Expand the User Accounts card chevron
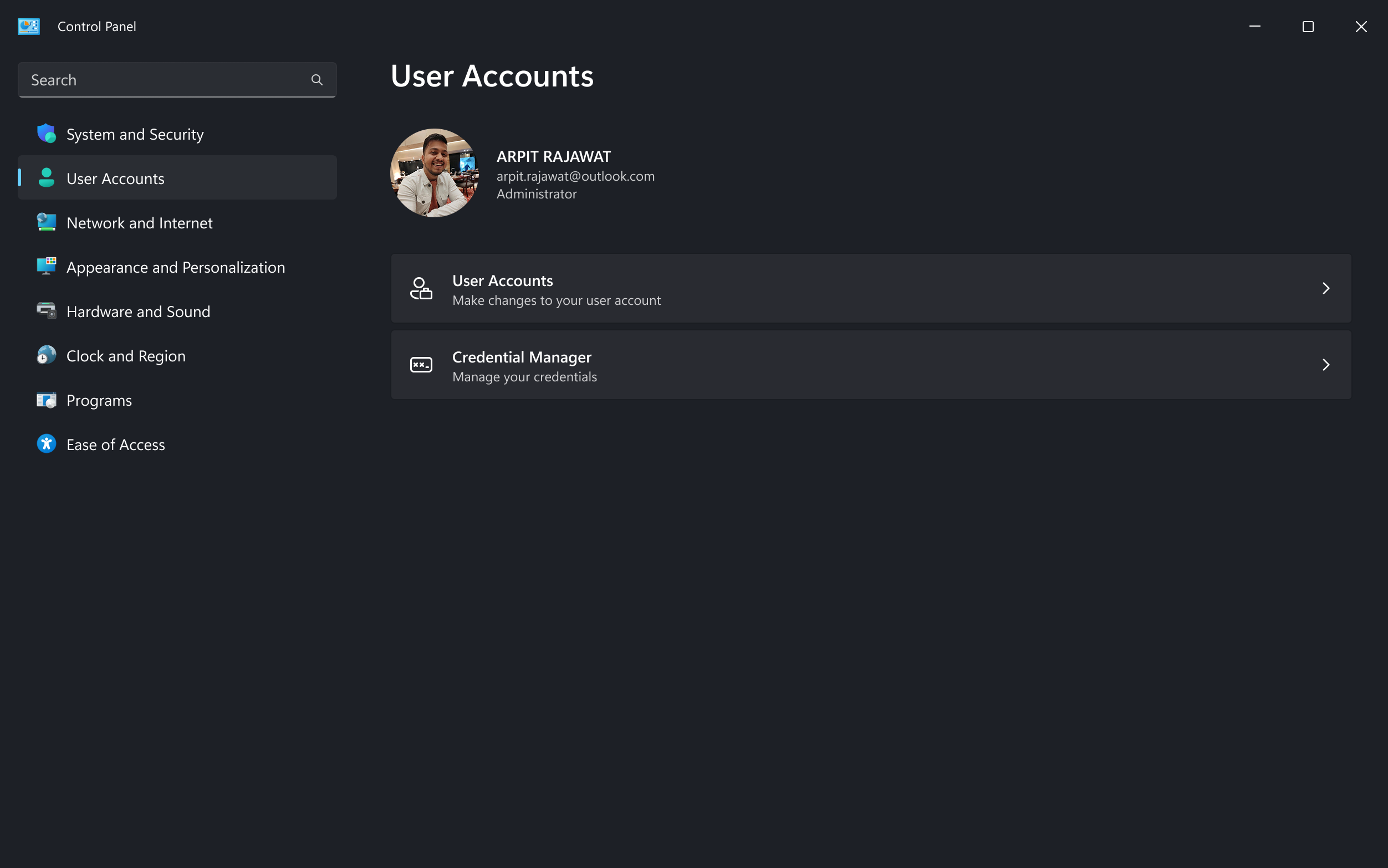Screen dimensions: 1388x868 [x=1326, y=288]
